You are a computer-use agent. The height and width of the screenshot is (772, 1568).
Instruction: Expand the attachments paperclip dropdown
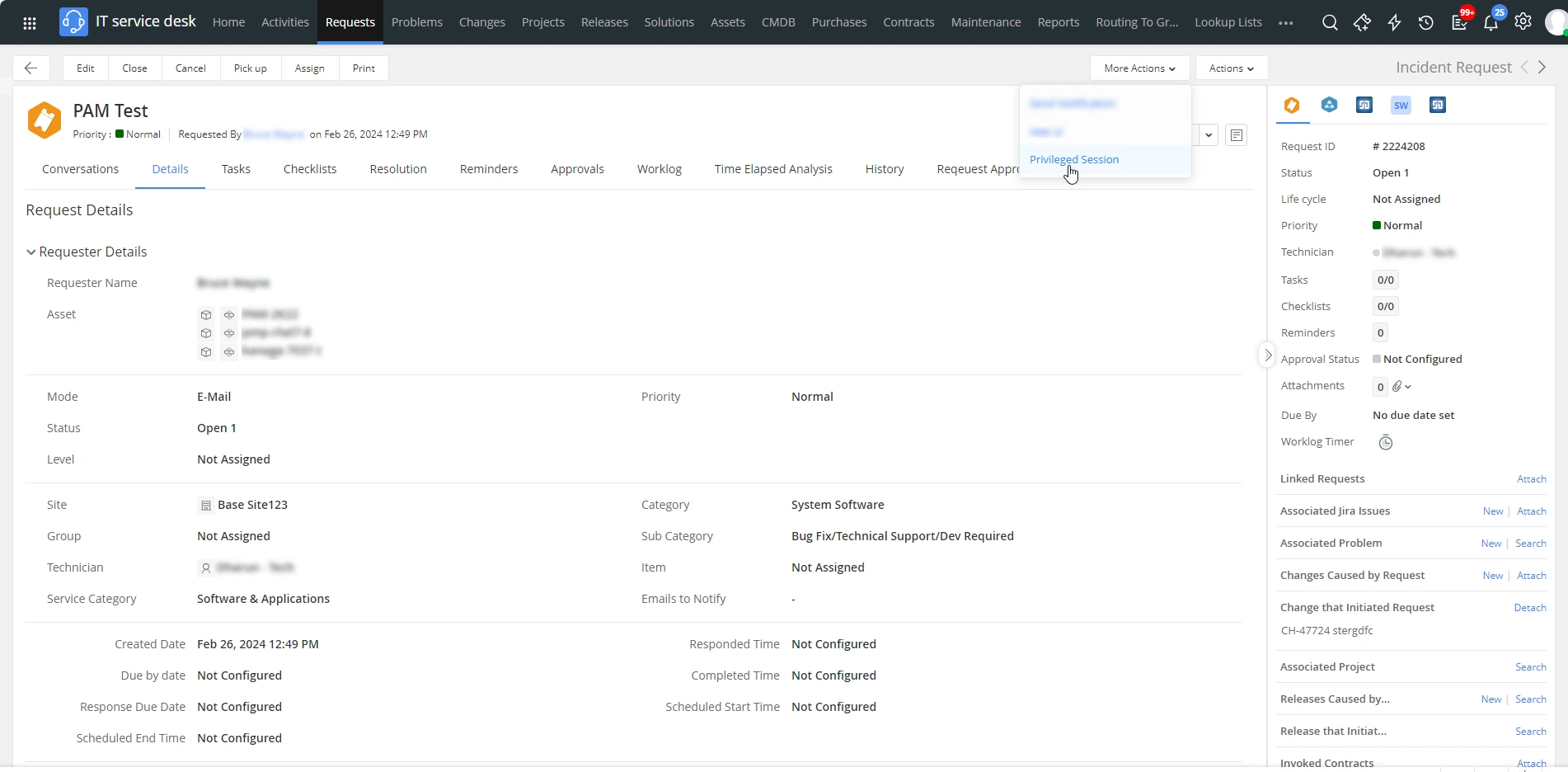[1402, 386]
